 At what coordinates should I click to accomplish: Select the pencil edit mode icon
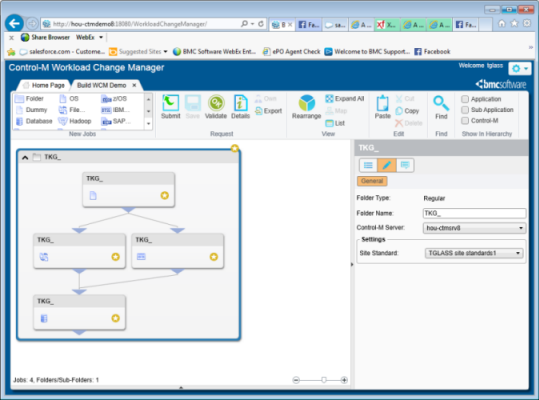(x=387, y=165)
